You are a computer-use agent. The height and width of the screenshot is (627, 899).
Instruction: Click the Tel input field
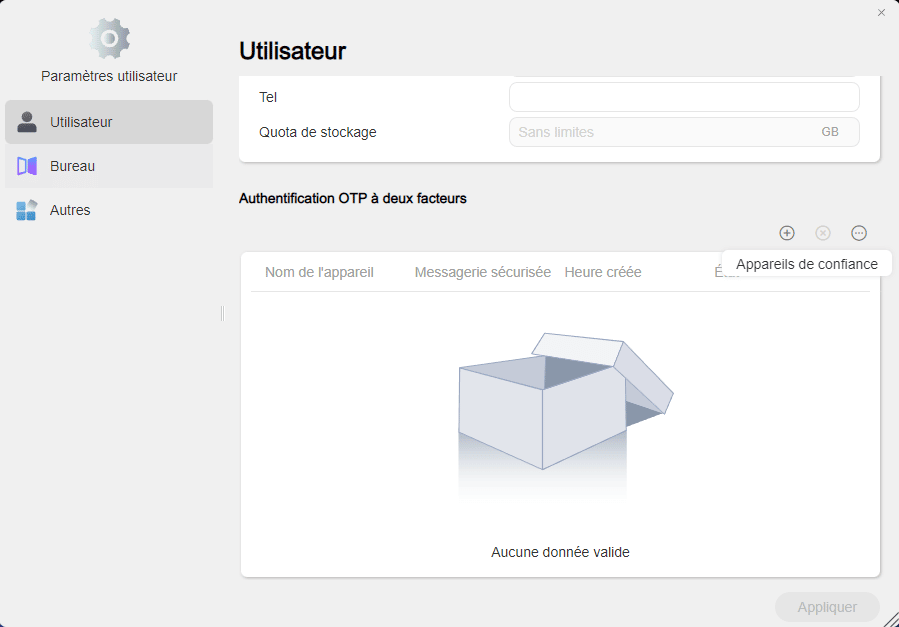(684, 97)
